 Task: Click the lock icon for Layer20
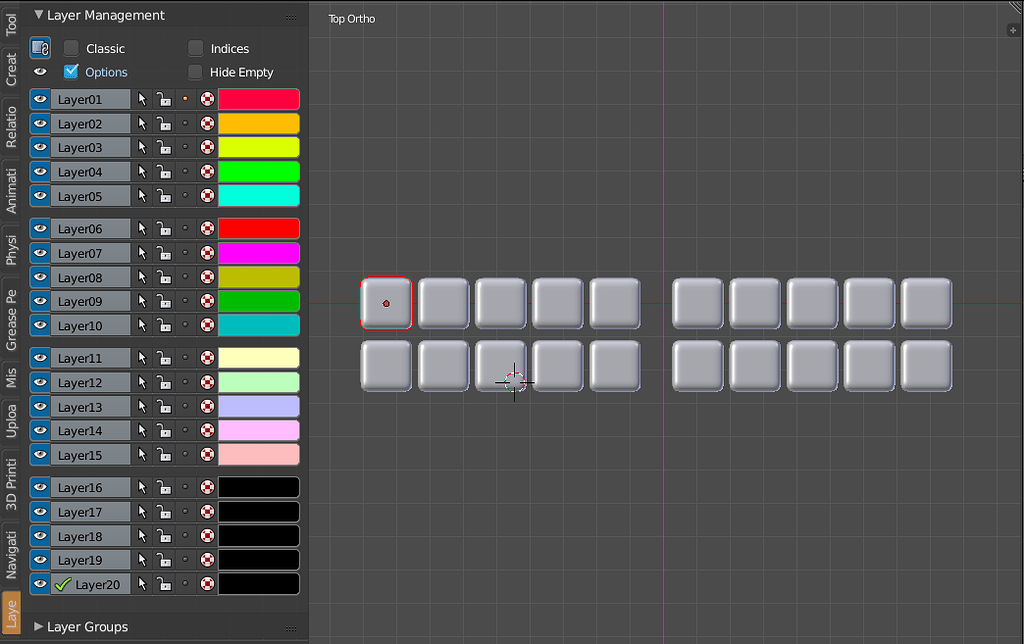pyautogui.click(x=164, y=584)
